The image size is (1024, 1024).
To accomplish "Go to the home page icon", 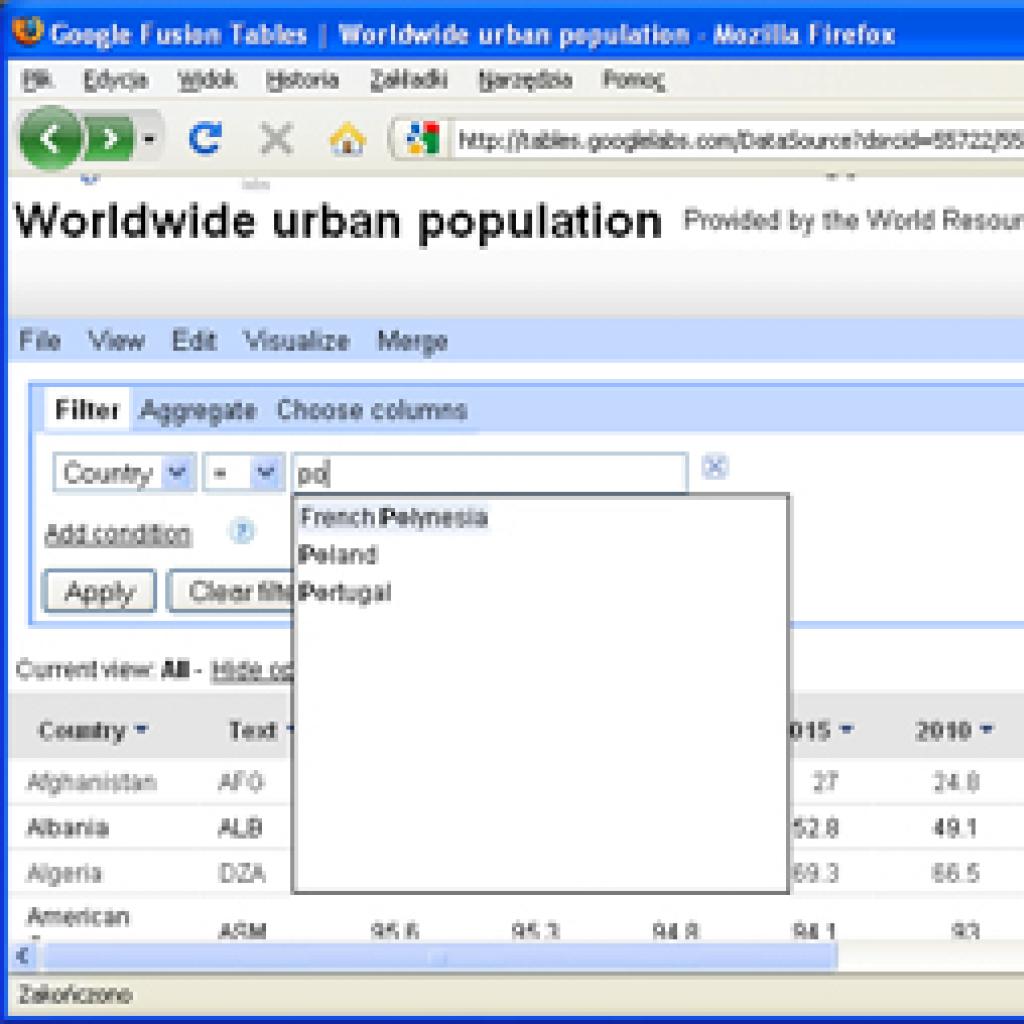I will click(347, 139).
